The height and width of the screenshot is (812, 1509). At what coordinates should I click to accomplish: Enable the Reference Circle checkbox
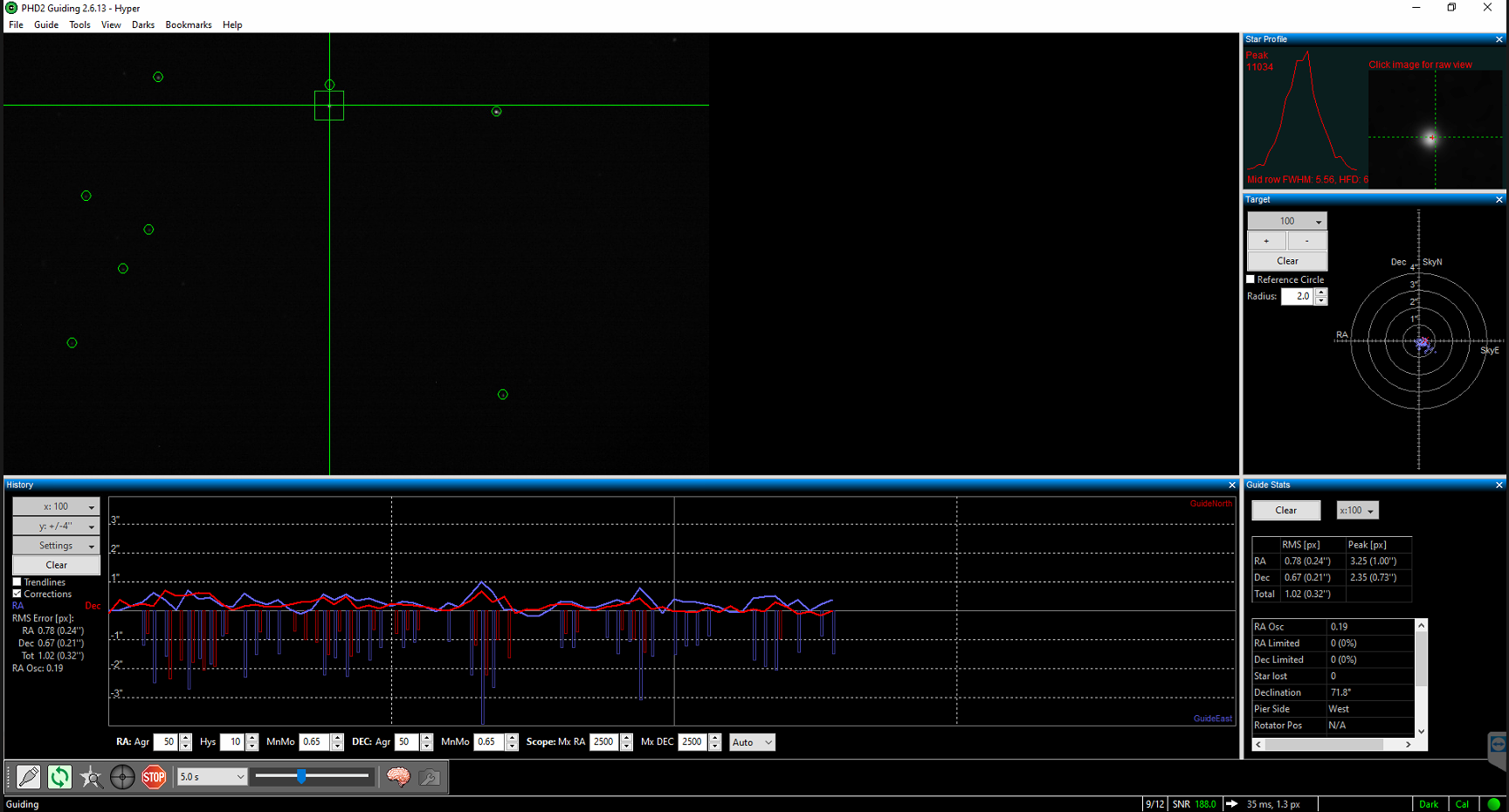coord(1251,279)
